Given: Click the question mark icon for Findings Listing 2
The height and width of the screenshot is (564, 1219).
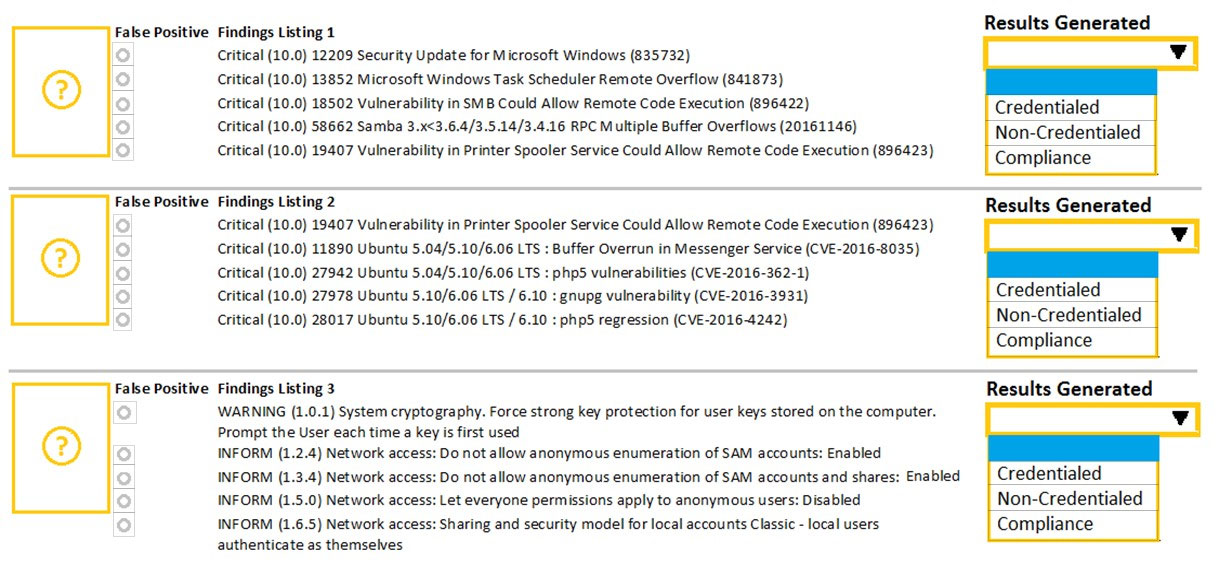Looking at the screenshot, I should coord(61,259).
